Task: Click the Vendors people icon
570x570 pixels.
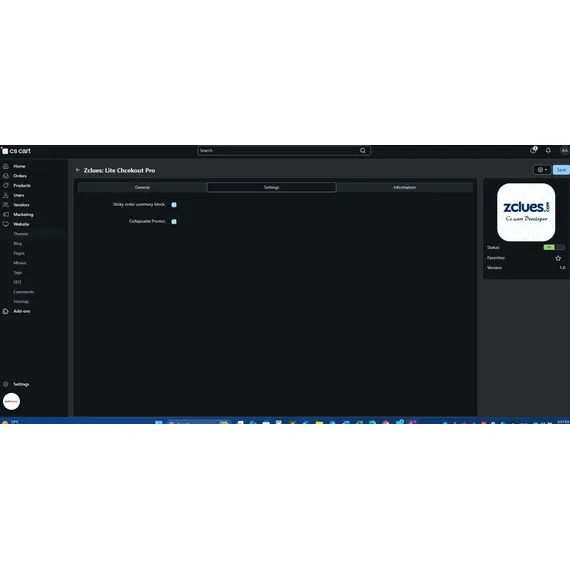Action: pyautogui.click(x=6, y=205)
